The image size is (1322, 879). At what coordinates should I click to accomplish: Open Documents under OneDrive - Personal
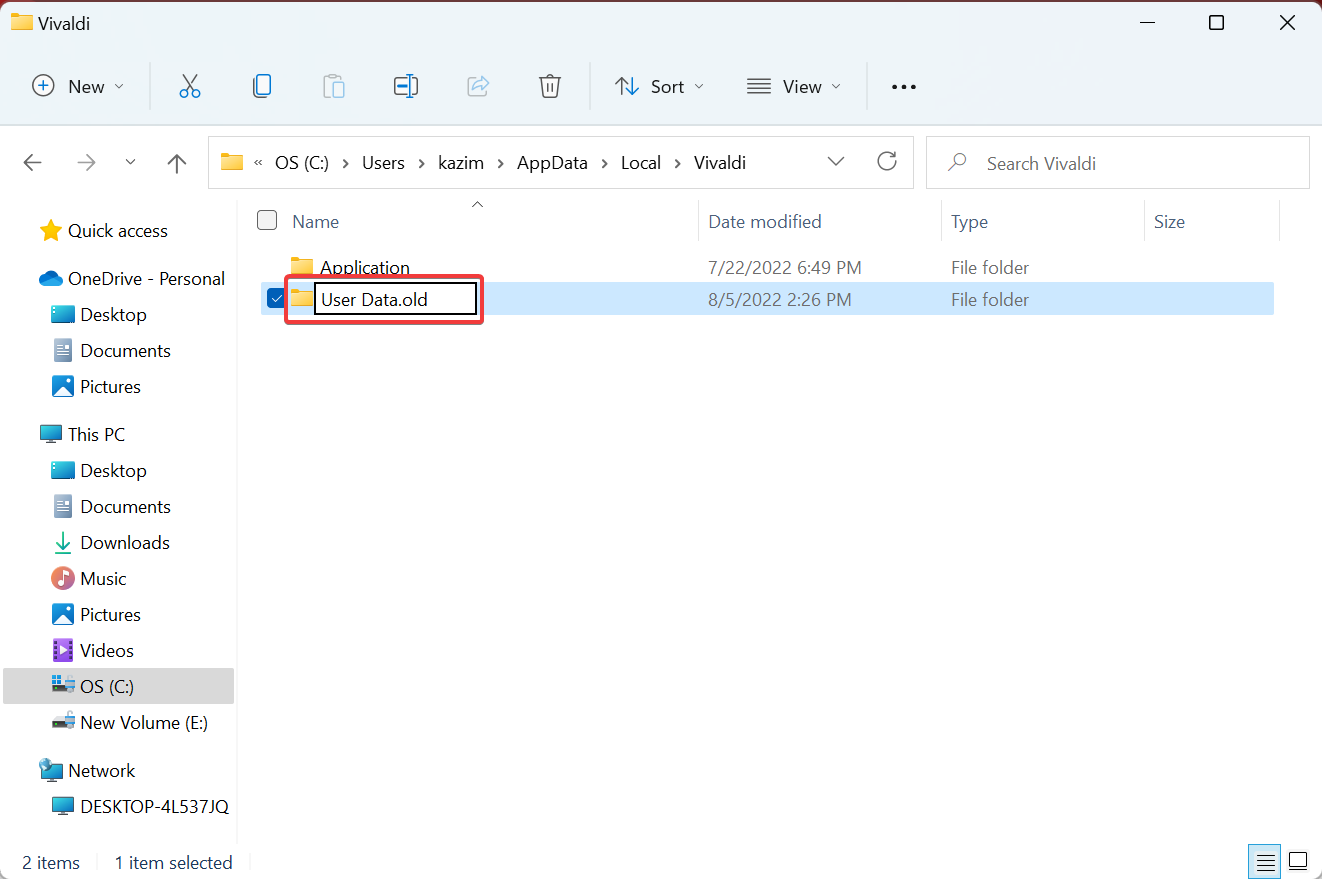[125, 351]
